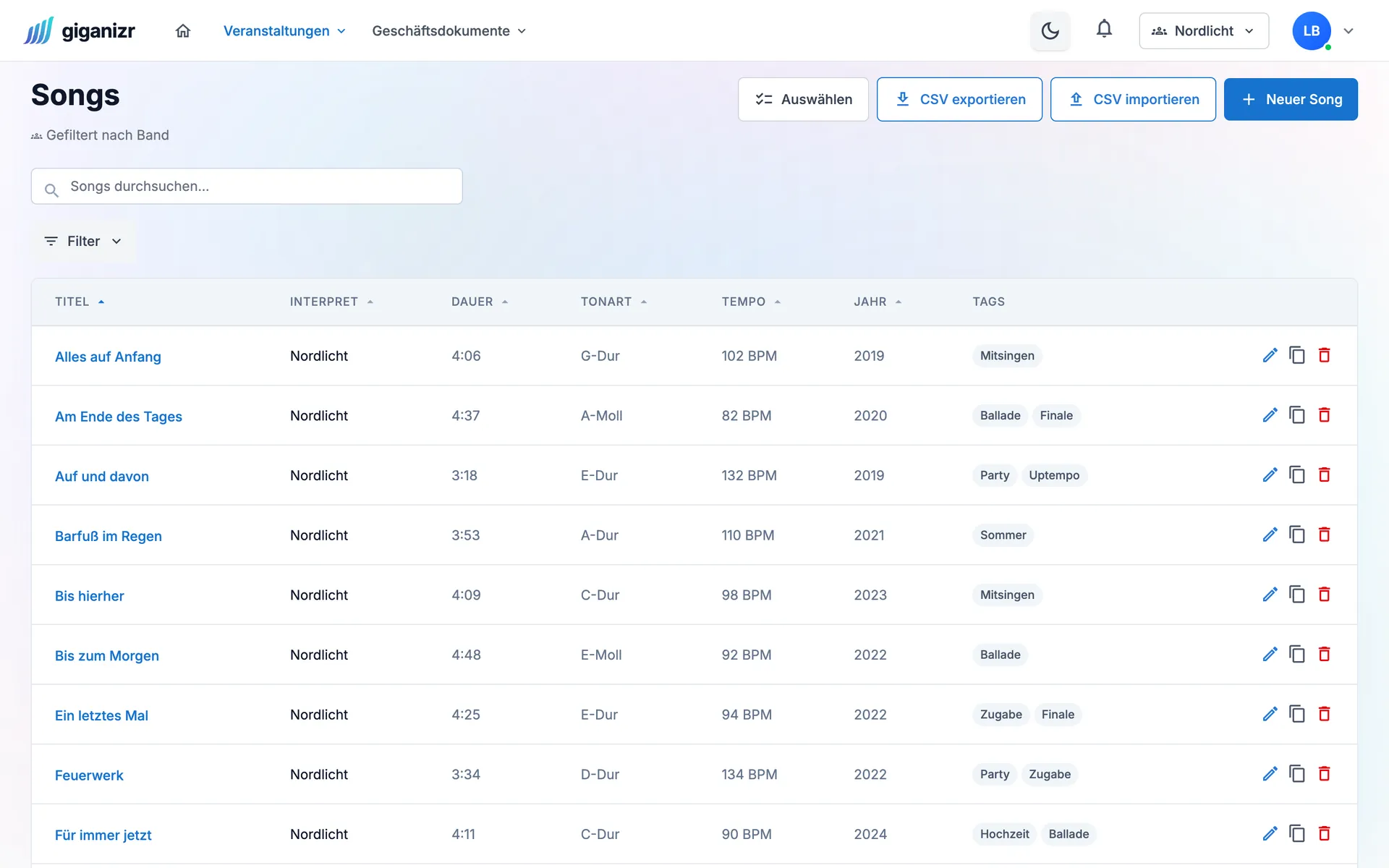Delete the song Für immer jetzt
This screenshot has width=1389, height=868.
pos(1324,833)
